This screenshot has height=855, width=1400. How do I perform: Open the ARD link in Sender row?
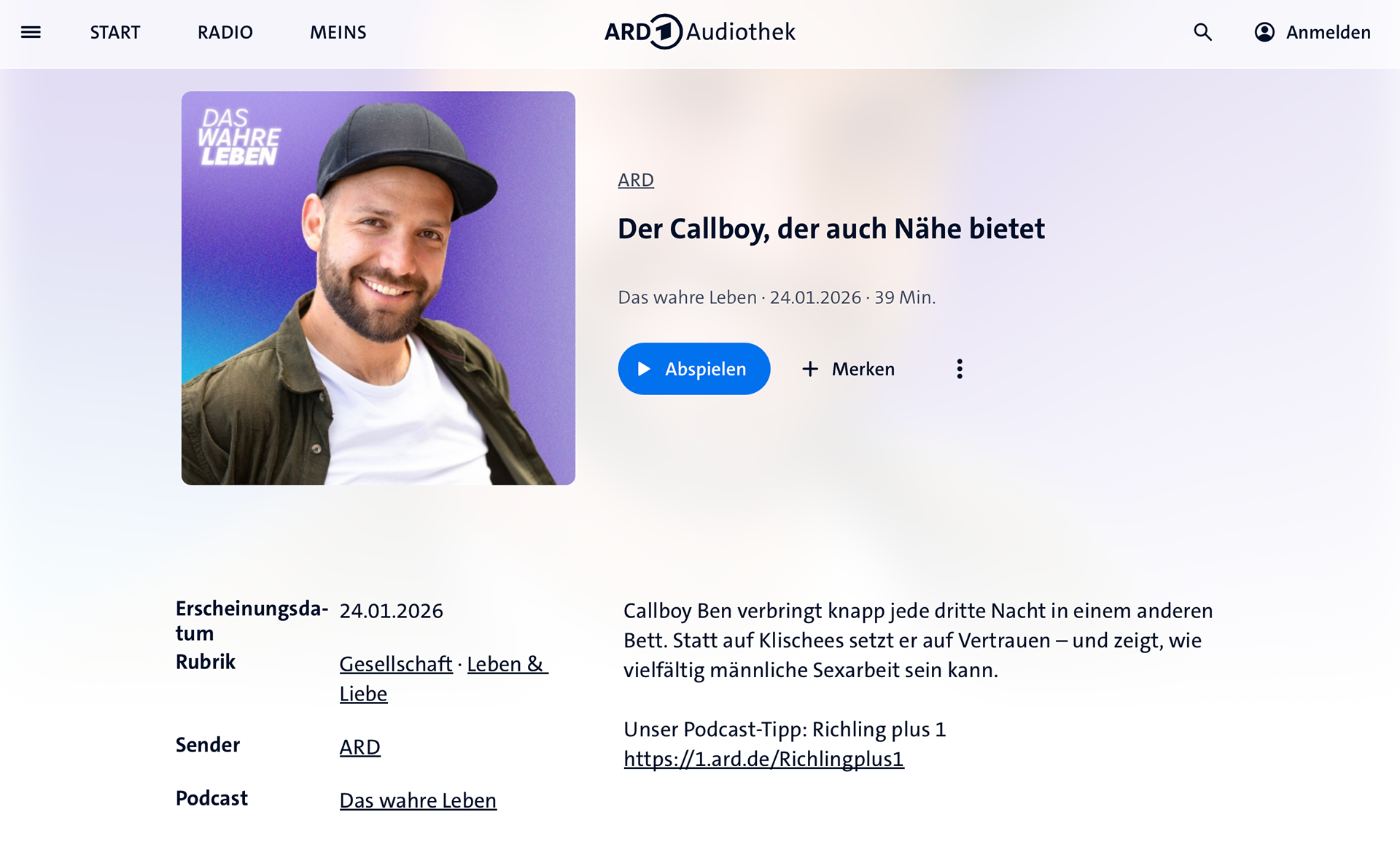(360, 747)
